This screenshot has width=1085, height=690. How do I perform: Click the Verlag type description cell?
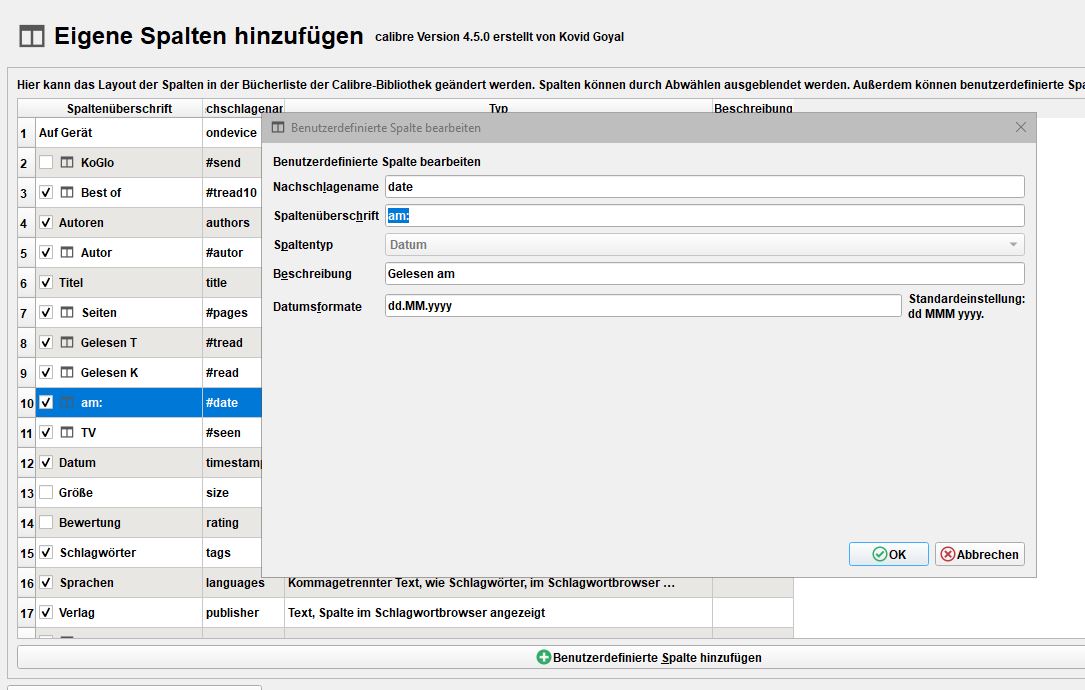coord(498,612)
